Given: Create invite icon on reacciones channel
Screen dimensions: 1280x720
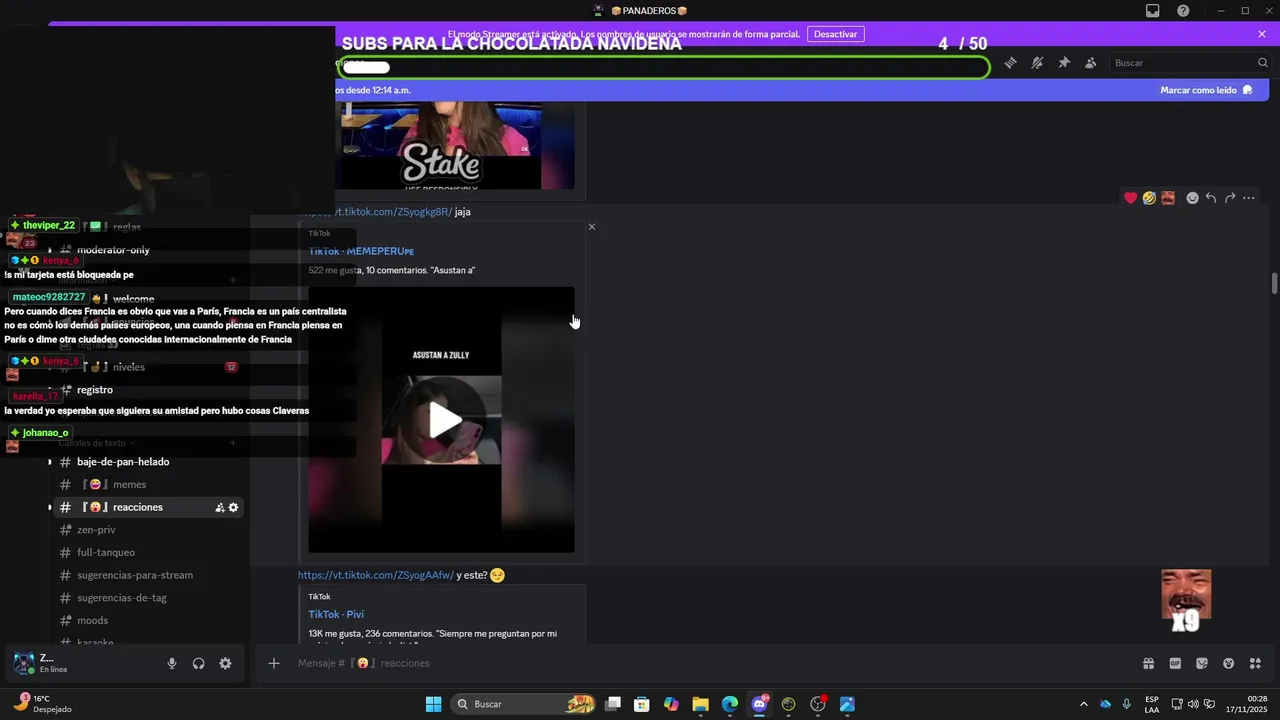Looking at the screenshot, I should coord(220,508).
